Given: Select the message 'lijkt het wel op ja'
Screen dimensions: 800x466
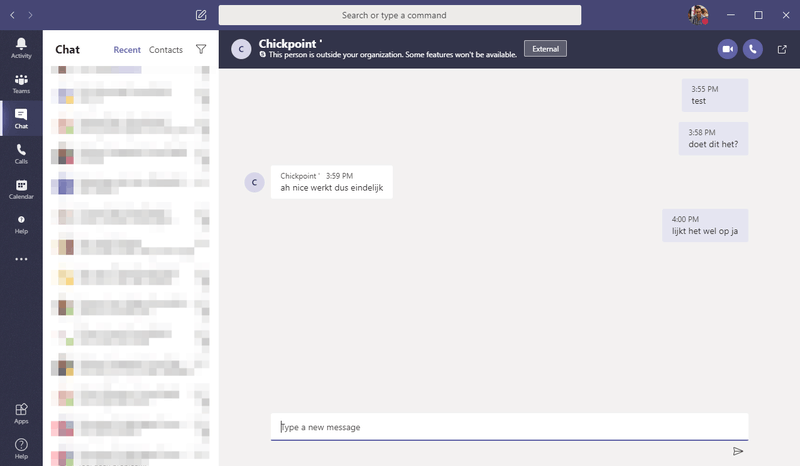Looking at the screenshot, I should [705, 225].
